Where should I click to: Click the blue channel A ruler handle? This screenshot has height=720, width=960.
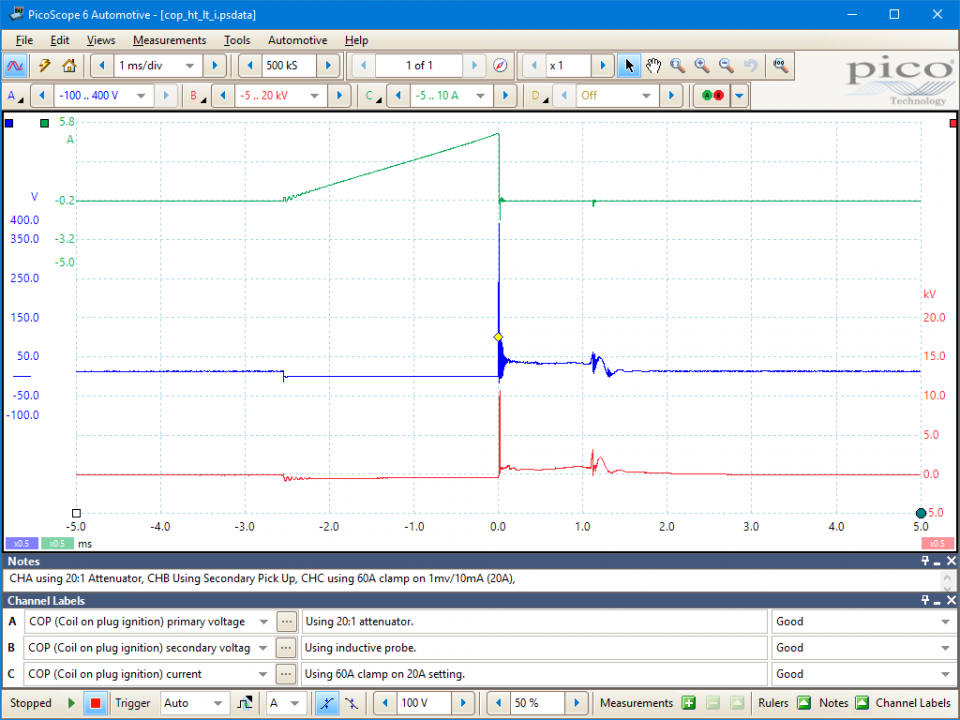click(x=9, y=124)
